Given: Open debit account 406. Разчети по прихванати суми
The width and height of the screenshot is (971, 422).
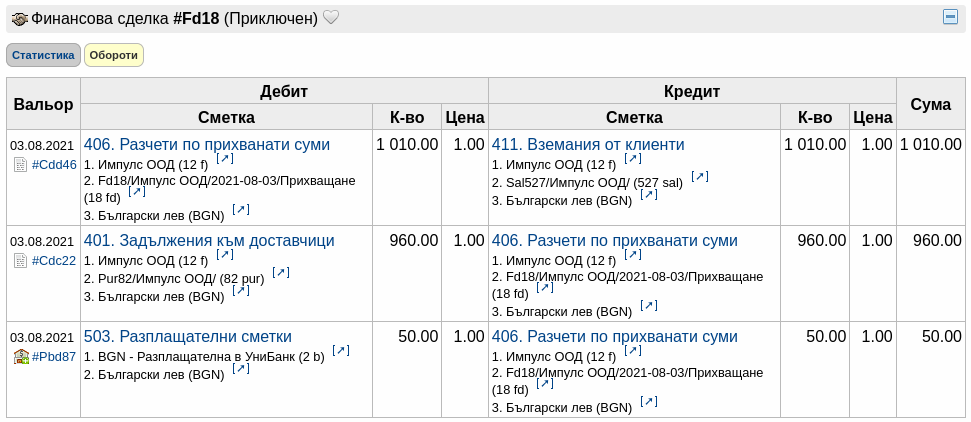Looking at the screenshot, I should [x=207, y=144].
